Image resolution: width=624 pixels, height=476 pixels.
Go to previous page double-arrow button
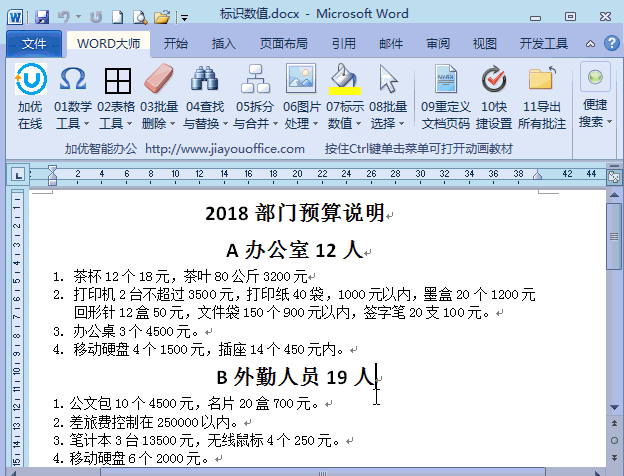[x=614, y=423]
